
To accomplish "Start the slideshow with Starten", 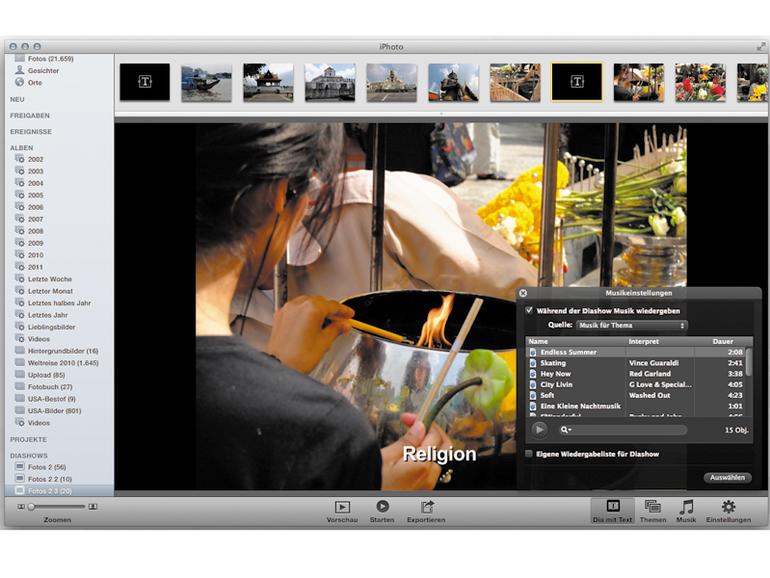I will click(x=382, y=506).
